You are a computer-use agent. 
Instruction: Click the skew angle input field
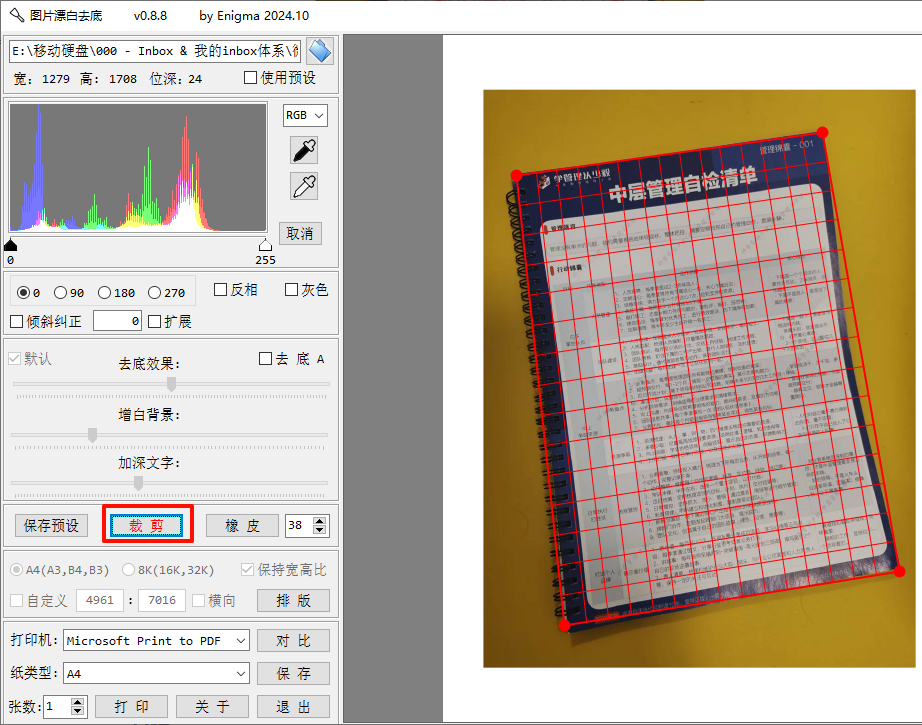[117, 320]
